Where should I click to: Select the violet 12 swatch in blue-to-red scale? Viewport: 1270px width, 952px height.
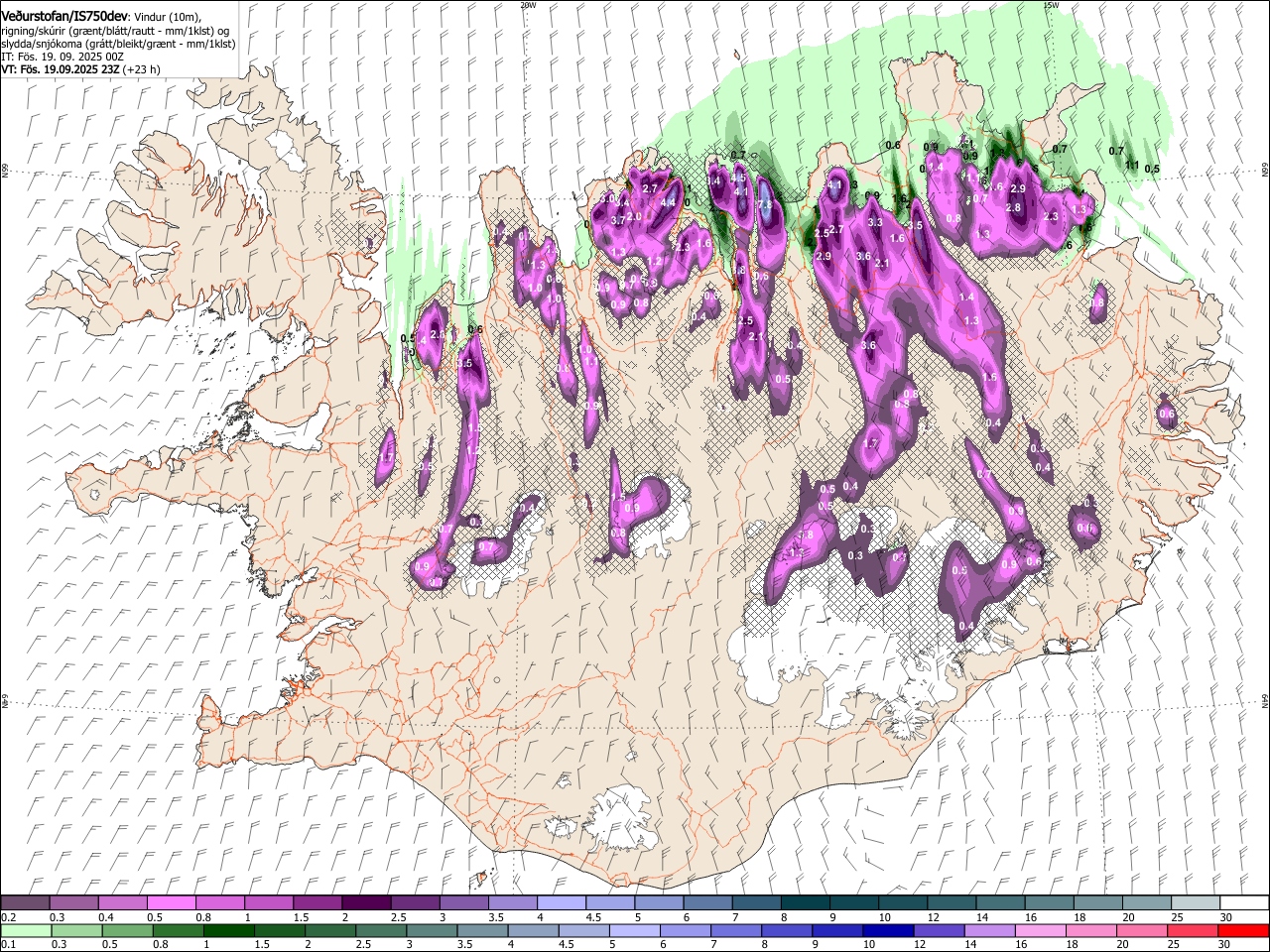tap(940, 930)
